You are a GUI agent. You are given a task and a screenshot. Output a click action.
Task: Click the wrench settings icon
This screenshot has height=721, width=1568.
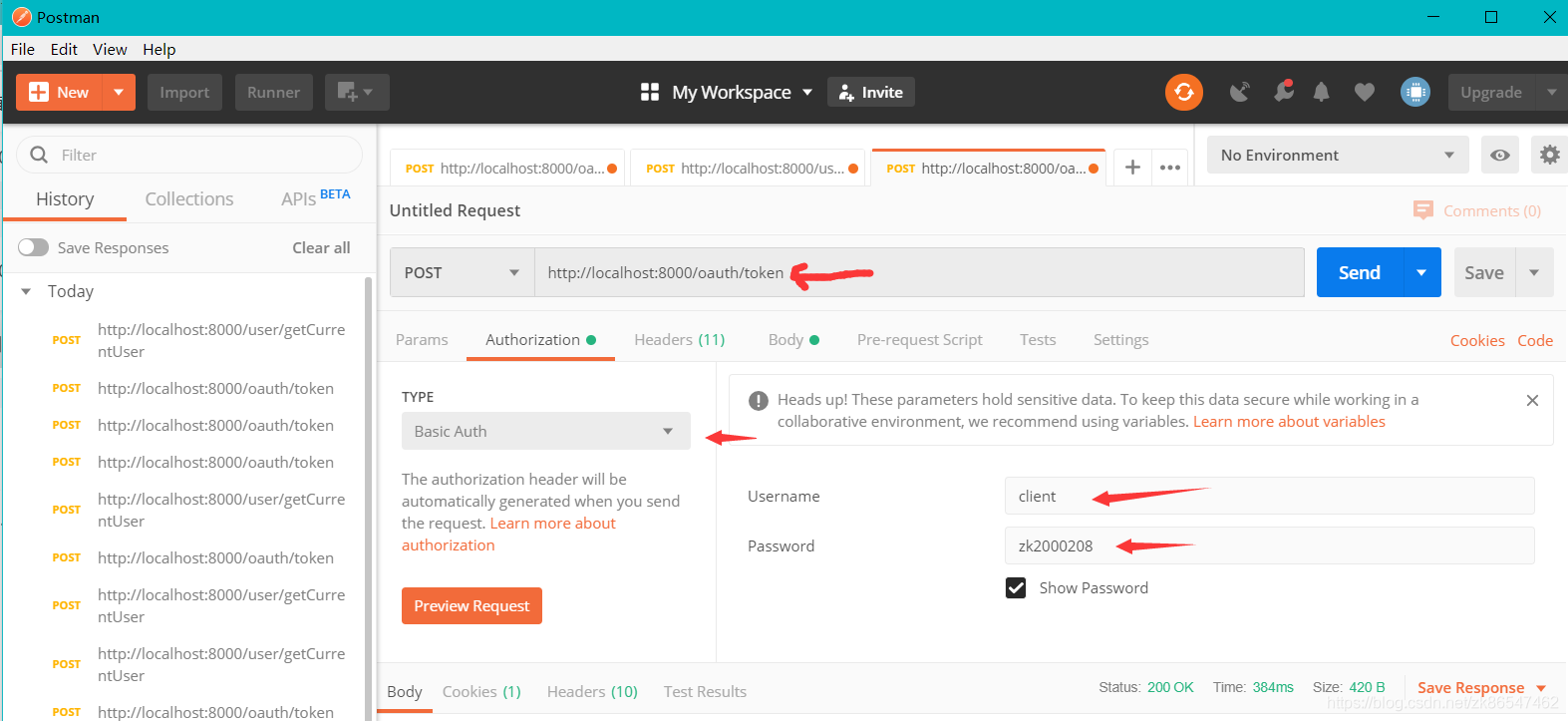(x=1283, y=92)
